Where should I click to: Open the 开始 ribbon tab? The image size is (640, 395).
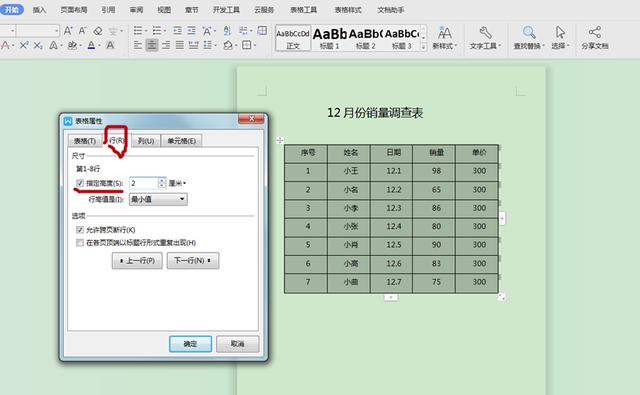coord(12,9)
